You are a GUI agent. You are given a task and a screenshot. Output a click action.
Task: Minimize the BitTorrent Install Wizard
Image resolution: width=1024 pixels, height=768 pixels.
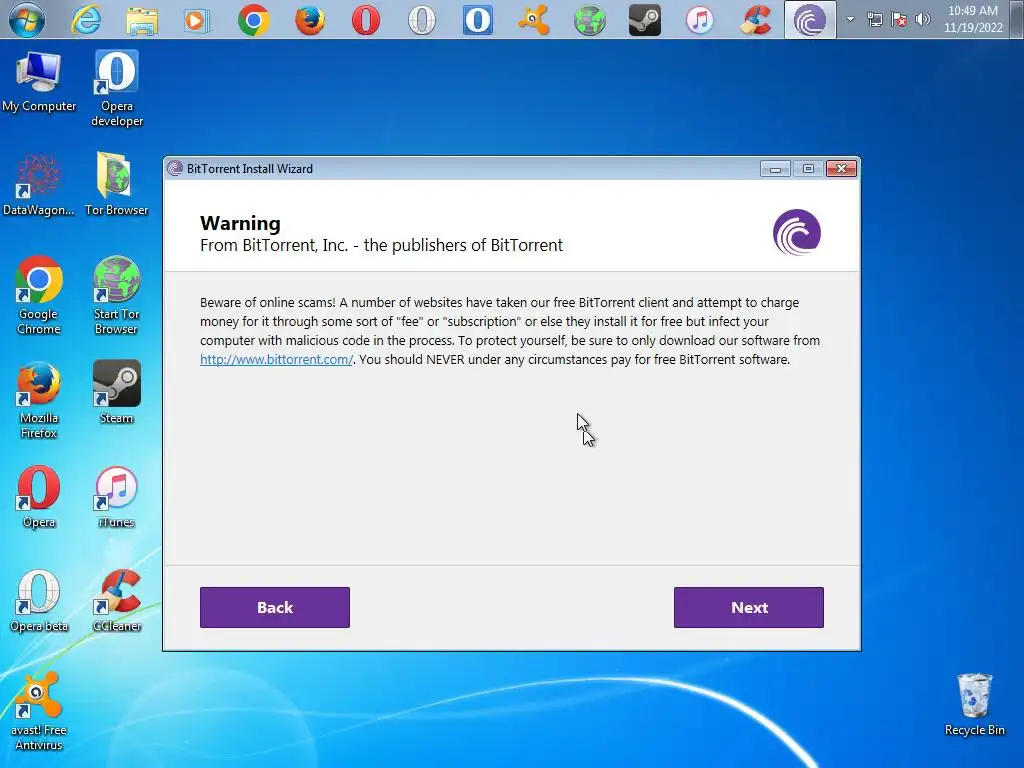tap(775, 169)
